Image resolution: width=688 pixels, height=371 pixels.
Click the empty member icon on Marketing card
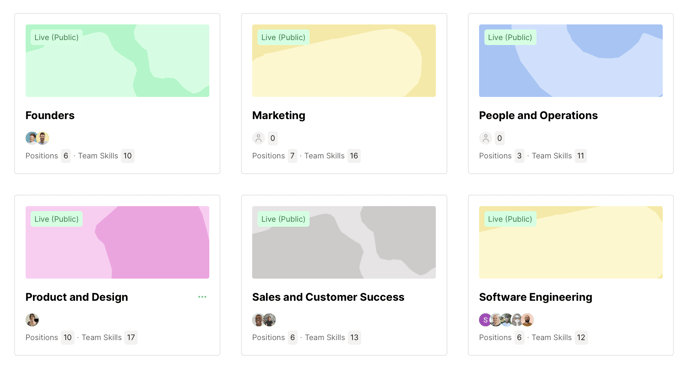[x=258, y=138]
